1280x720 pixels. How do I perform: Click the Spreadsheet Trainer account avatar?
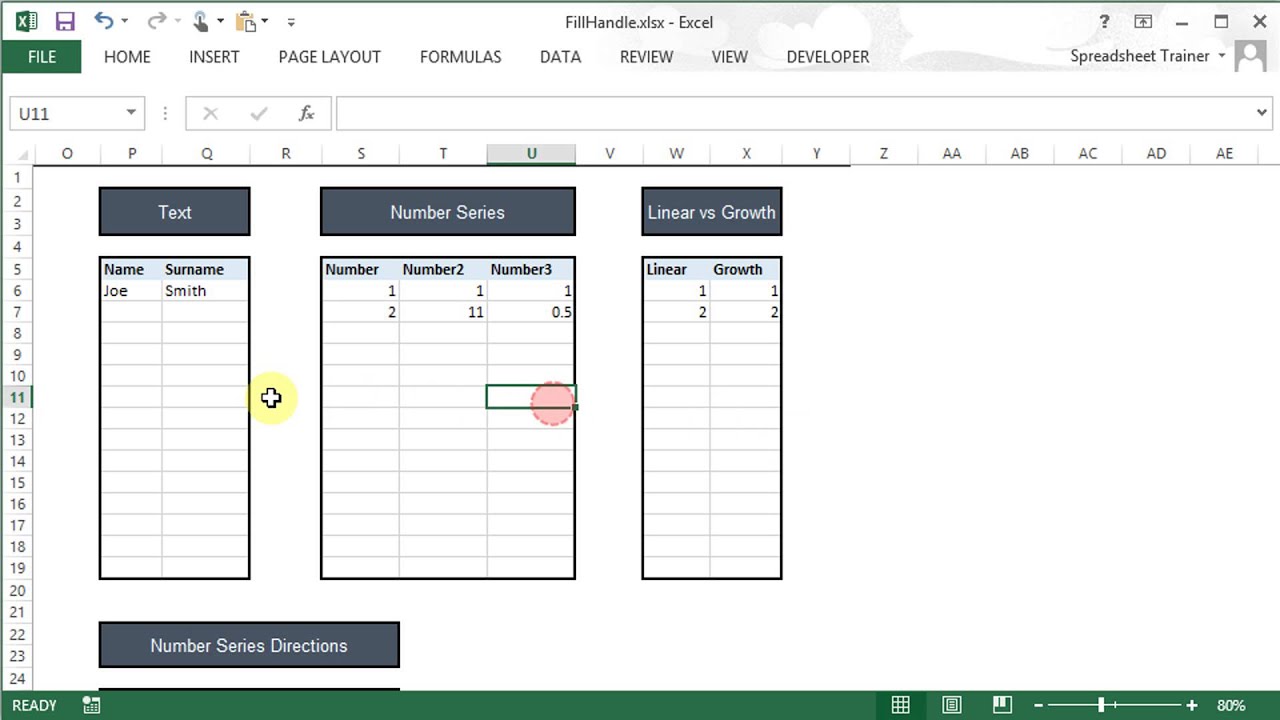tap(1250, 56)
